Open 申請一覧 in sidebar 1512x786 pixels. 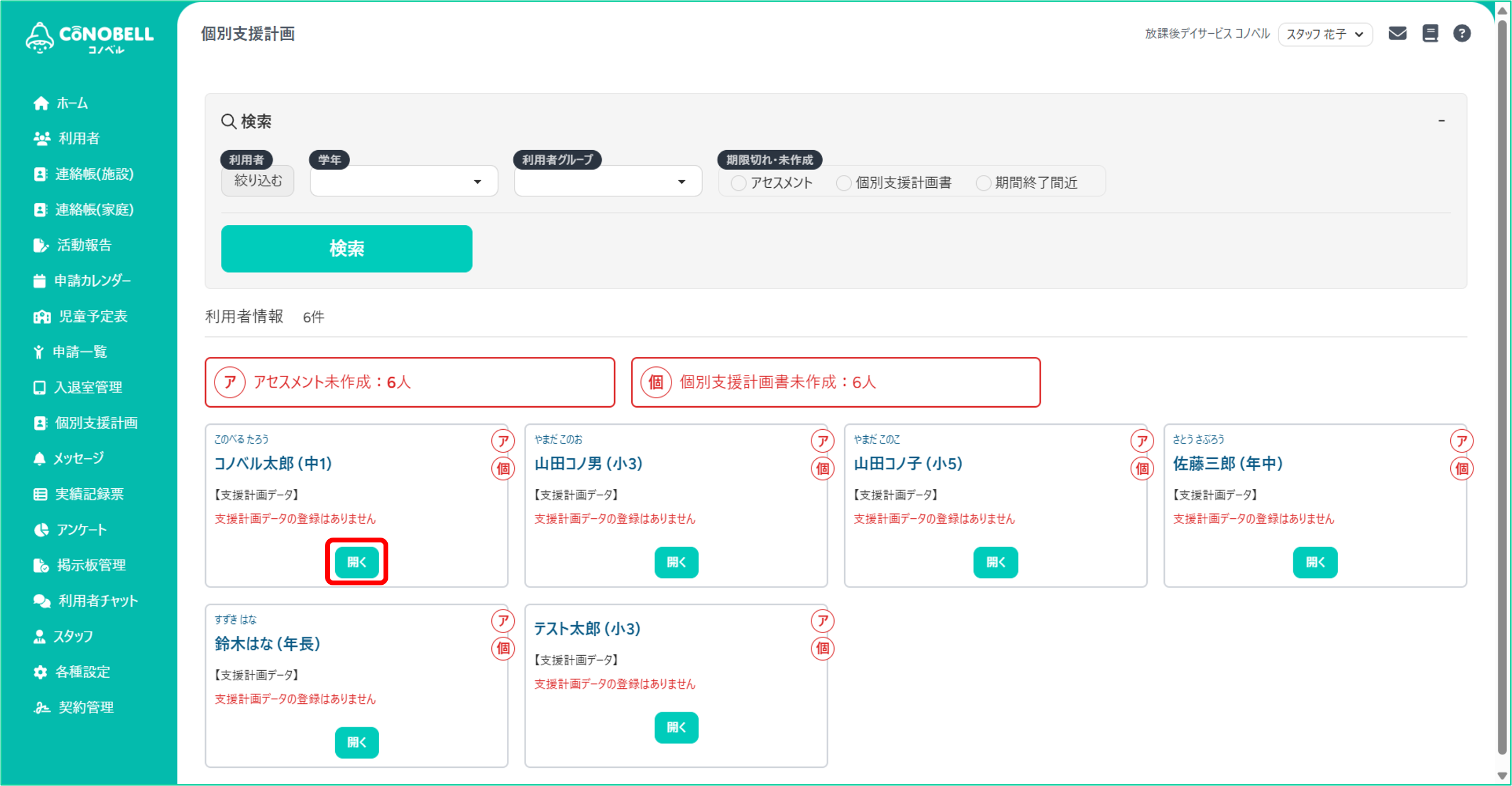coord(70,351)
